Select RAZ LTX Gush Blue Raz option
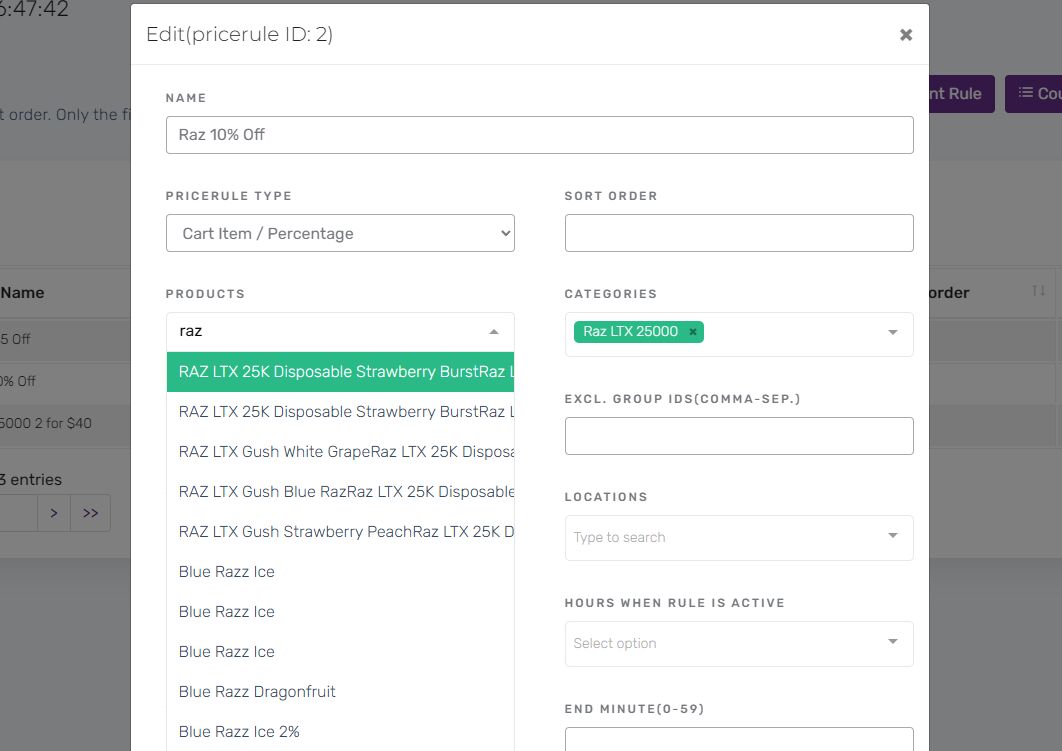This screenshot has height=751, width=1062. (x=340, y=492)
